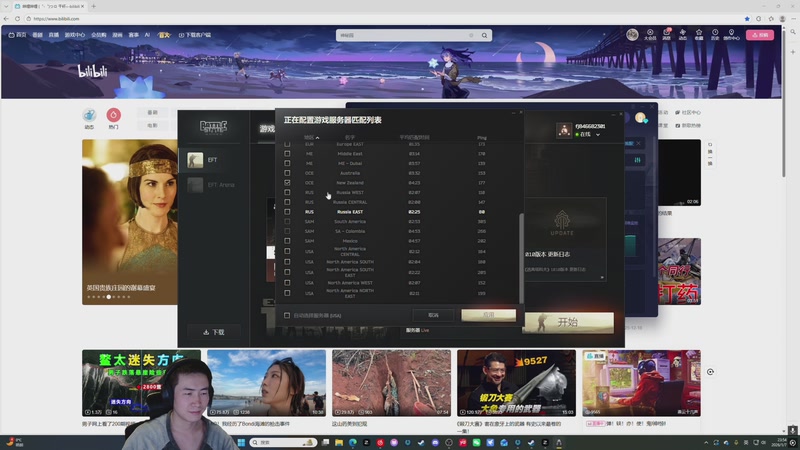
Task: Click browser back arrow icon
Action: [6, 19]
